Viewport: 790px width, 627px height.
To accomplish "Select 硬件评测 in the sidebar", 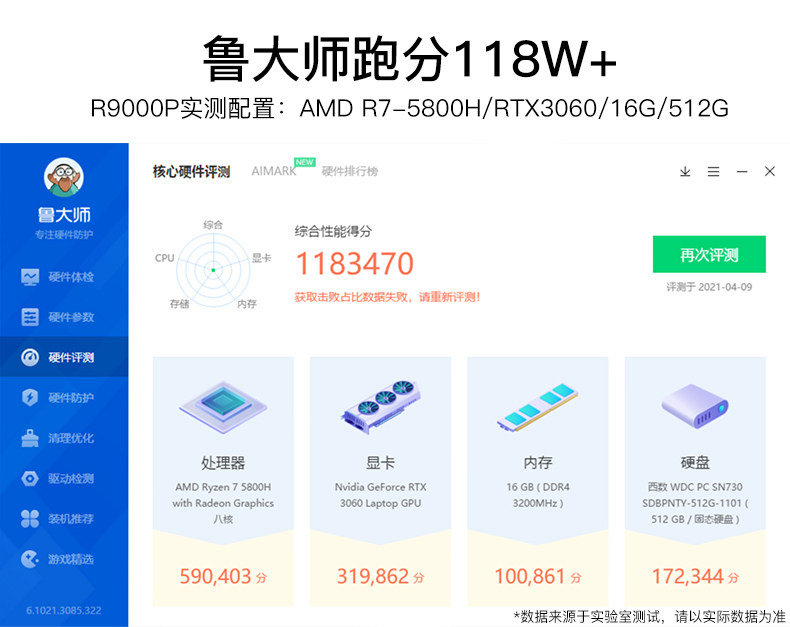I will (x=64, y=357).
